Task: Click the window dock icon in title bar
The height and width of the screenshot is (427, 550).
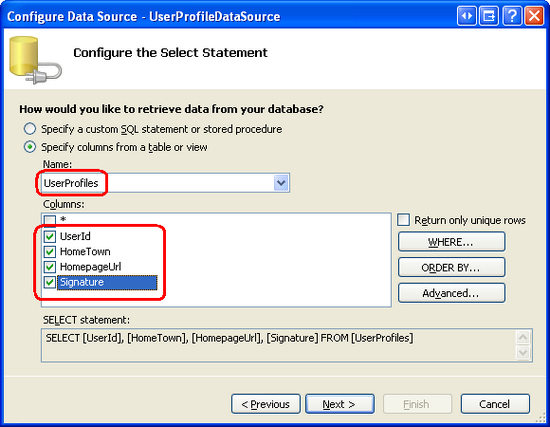Action: pyautogui.click(x=489, y=16)
